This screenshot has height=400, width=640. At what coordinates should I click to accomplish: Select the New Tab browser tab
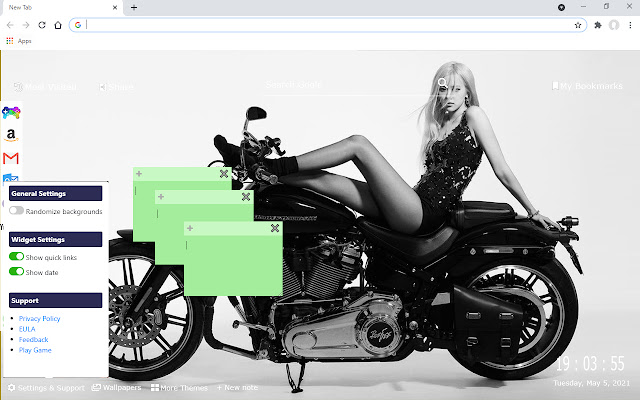tap(61, 7)
